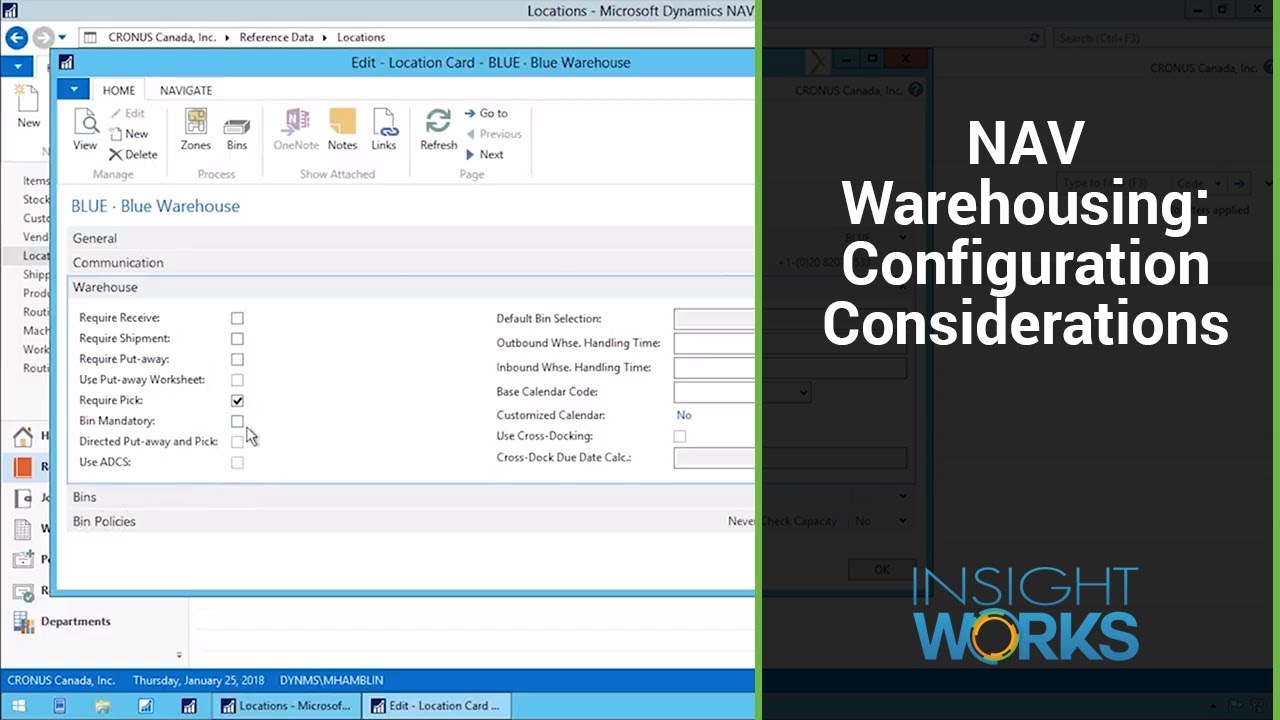Switch to Locations window in taskbar

click(286, 706)
